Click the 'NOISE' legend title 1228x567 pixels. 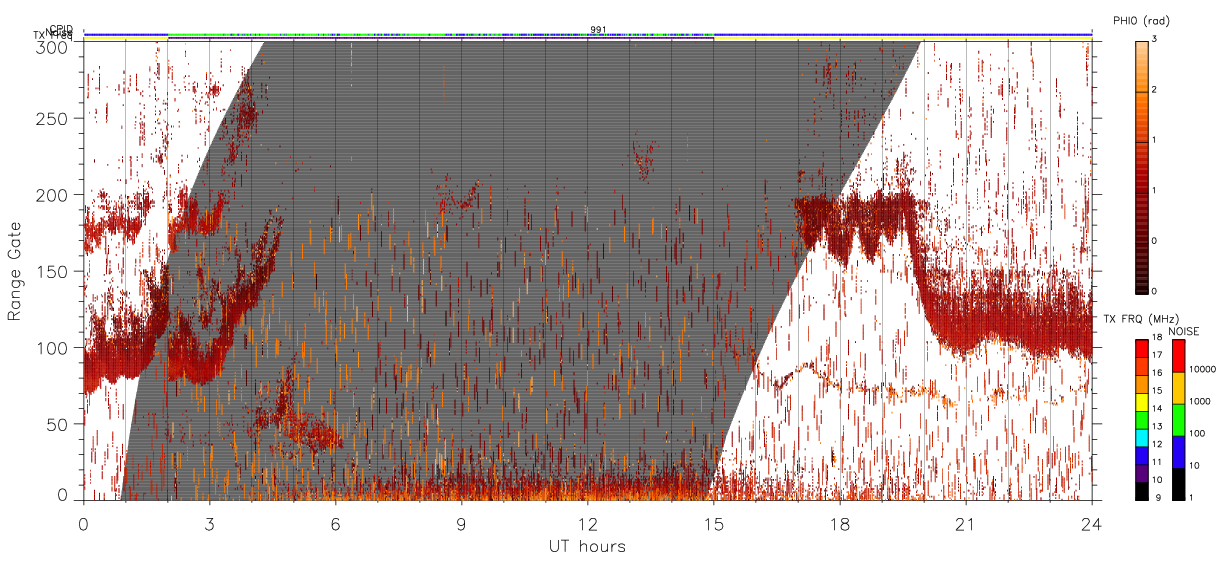[x=1184, y=330]
